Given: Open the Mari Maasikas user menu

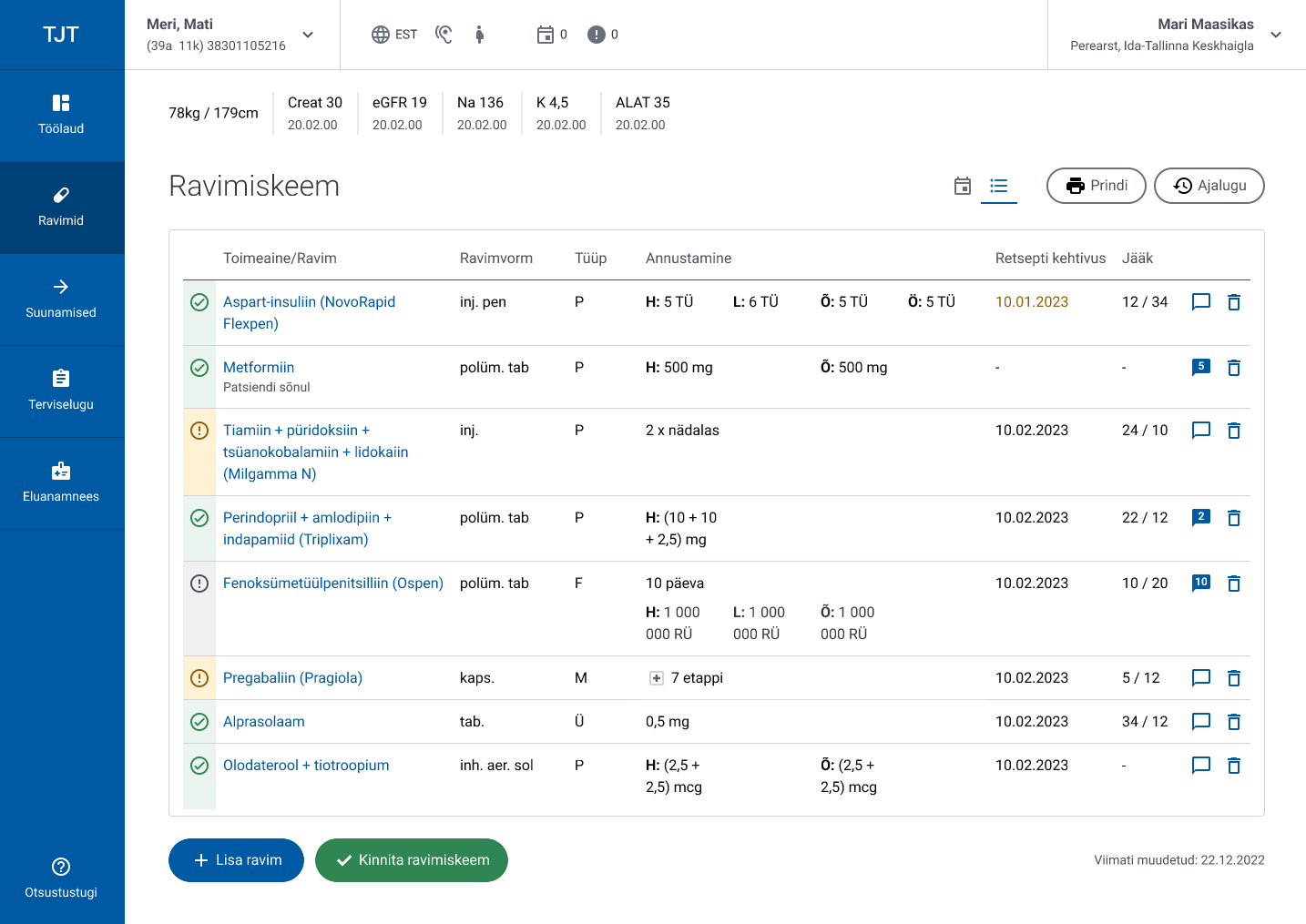Looking at the screenshot, I should click(1275, 35).
